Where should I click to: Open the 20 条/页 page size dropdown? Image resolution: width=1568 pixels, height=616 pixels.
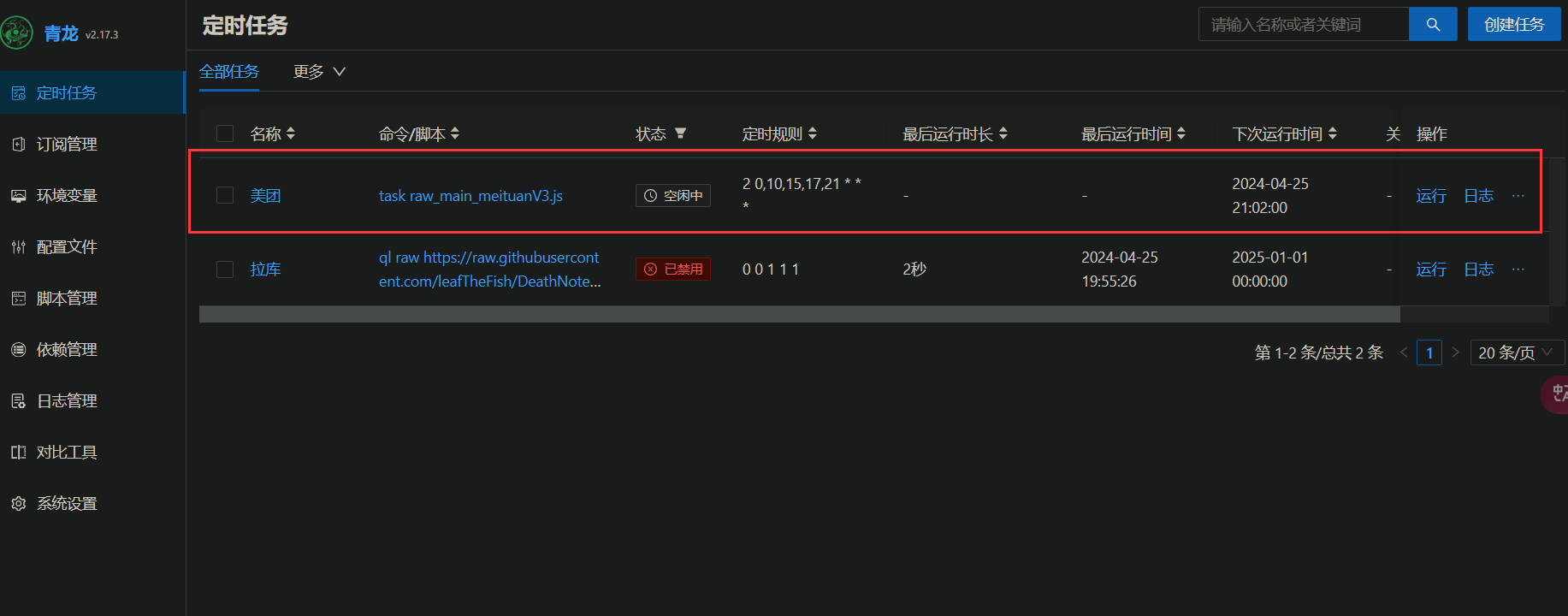coord(1517,352)
